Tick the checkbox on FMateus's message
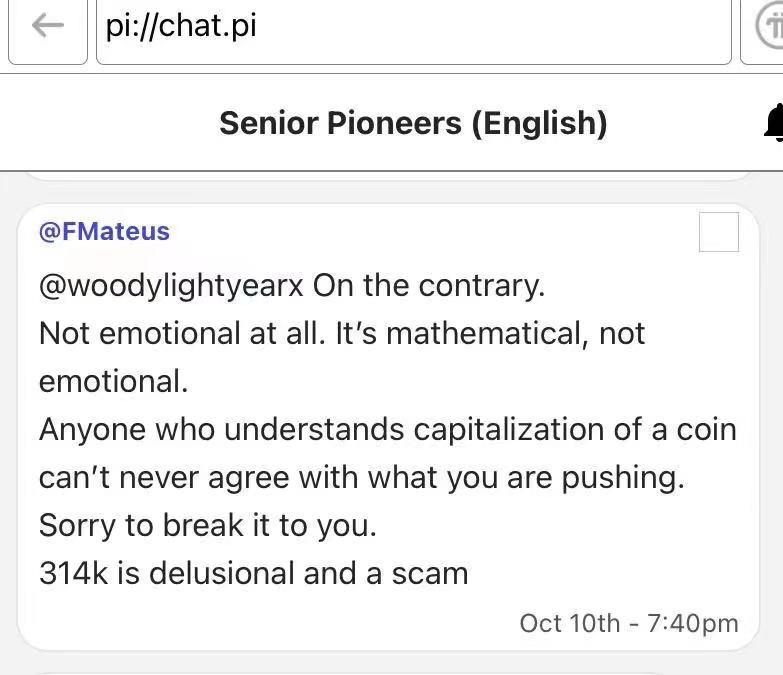Image resolution: width=783 pixels, height=675 pixels. (x=719, y=232)
